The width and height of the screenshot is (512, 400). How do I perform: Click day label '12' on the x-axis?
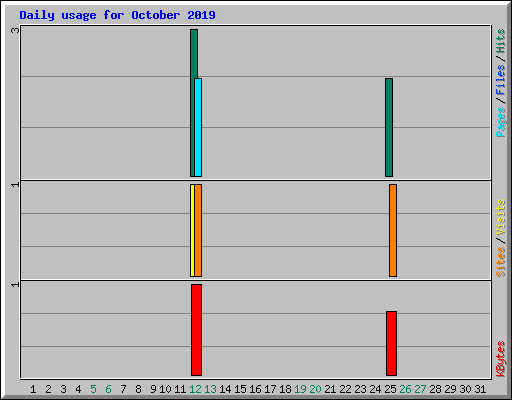point(195,389)
